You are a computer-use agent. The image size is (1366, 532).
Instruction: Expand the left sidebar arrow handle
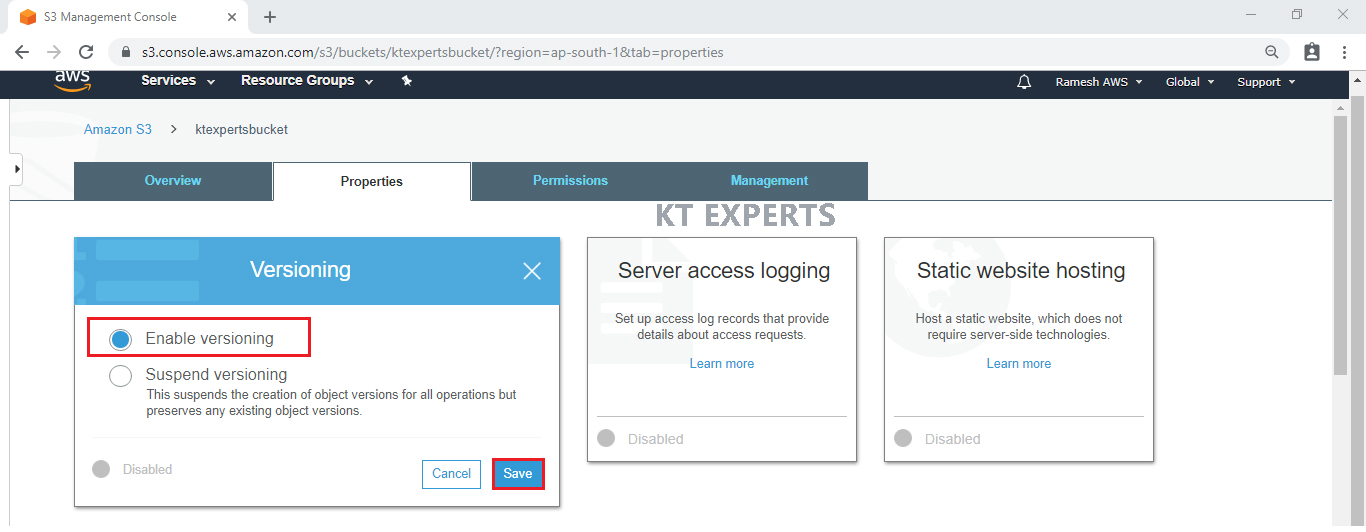point(16,170)
